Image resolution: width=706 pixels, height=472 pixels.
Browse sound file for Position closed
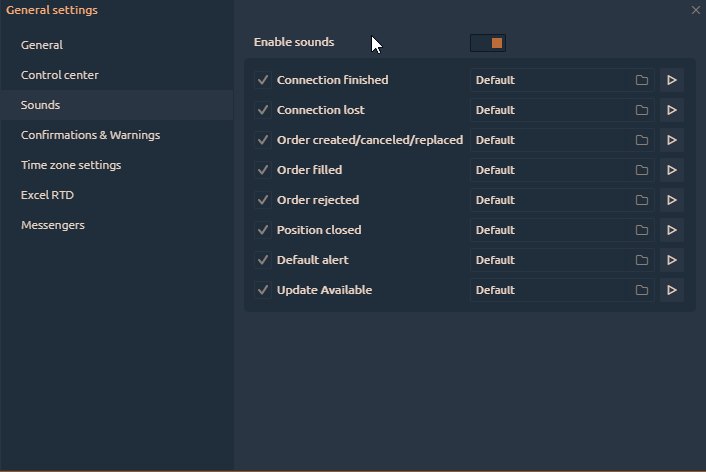click(x=642, y=230)
